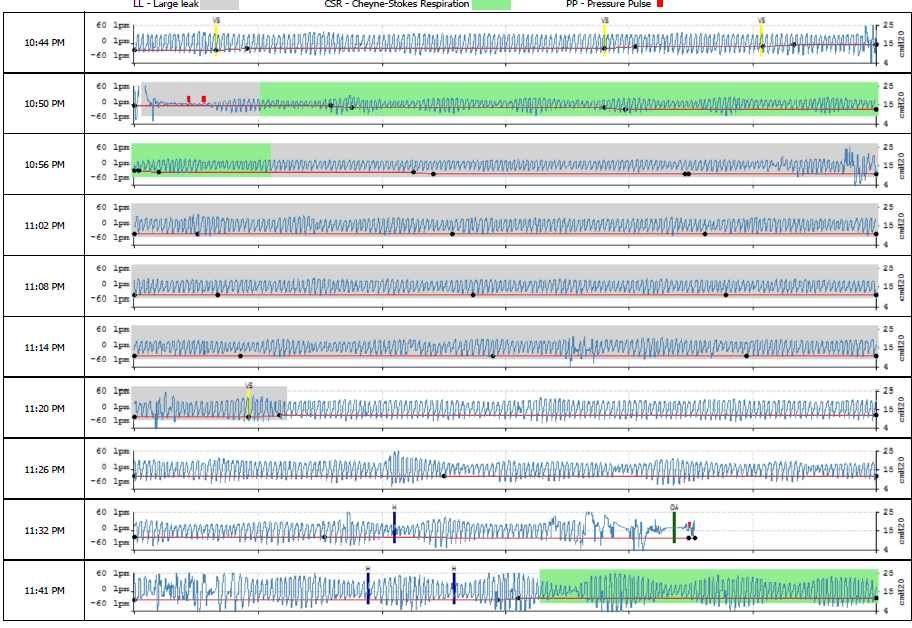Click the blue H hypopnea marker at 11:32 PM
This screenshot has width=912, height=628.
[x=395, y=526]
